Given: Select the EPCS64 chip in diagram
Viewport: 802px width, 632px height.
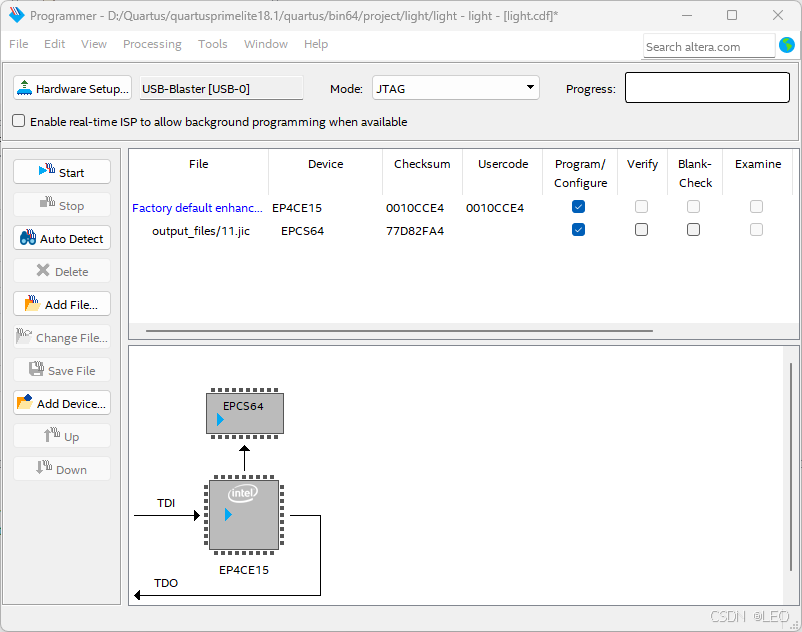Looking at the screenshot, I should [244, 414].
